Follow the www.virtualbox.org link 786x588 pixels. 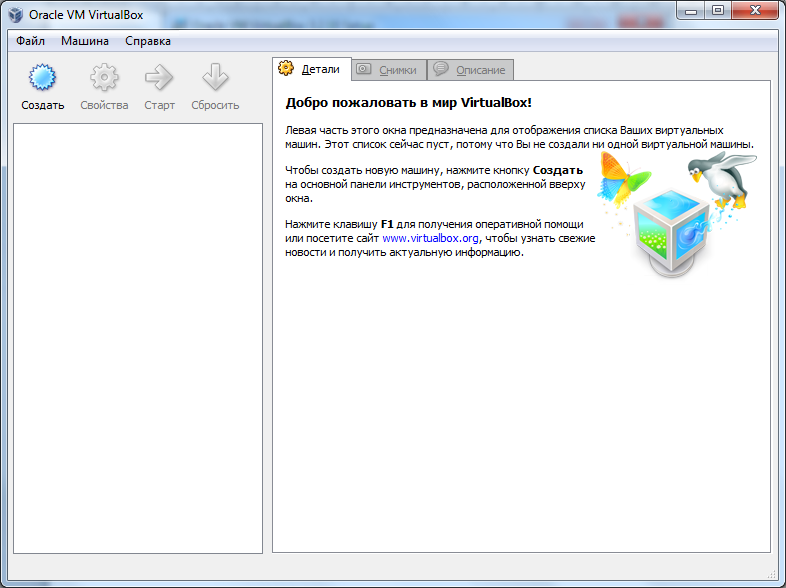[x=430, y=238]
